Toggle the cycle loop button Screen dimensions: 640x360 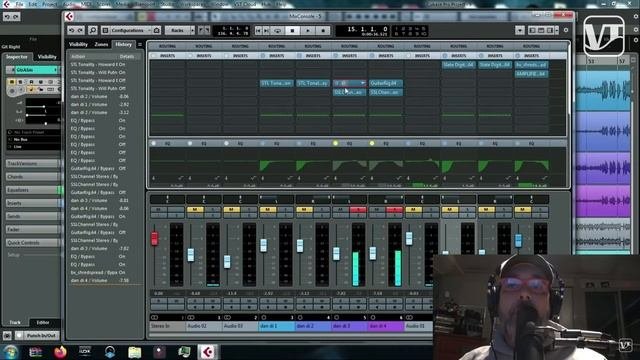[278, 31]
